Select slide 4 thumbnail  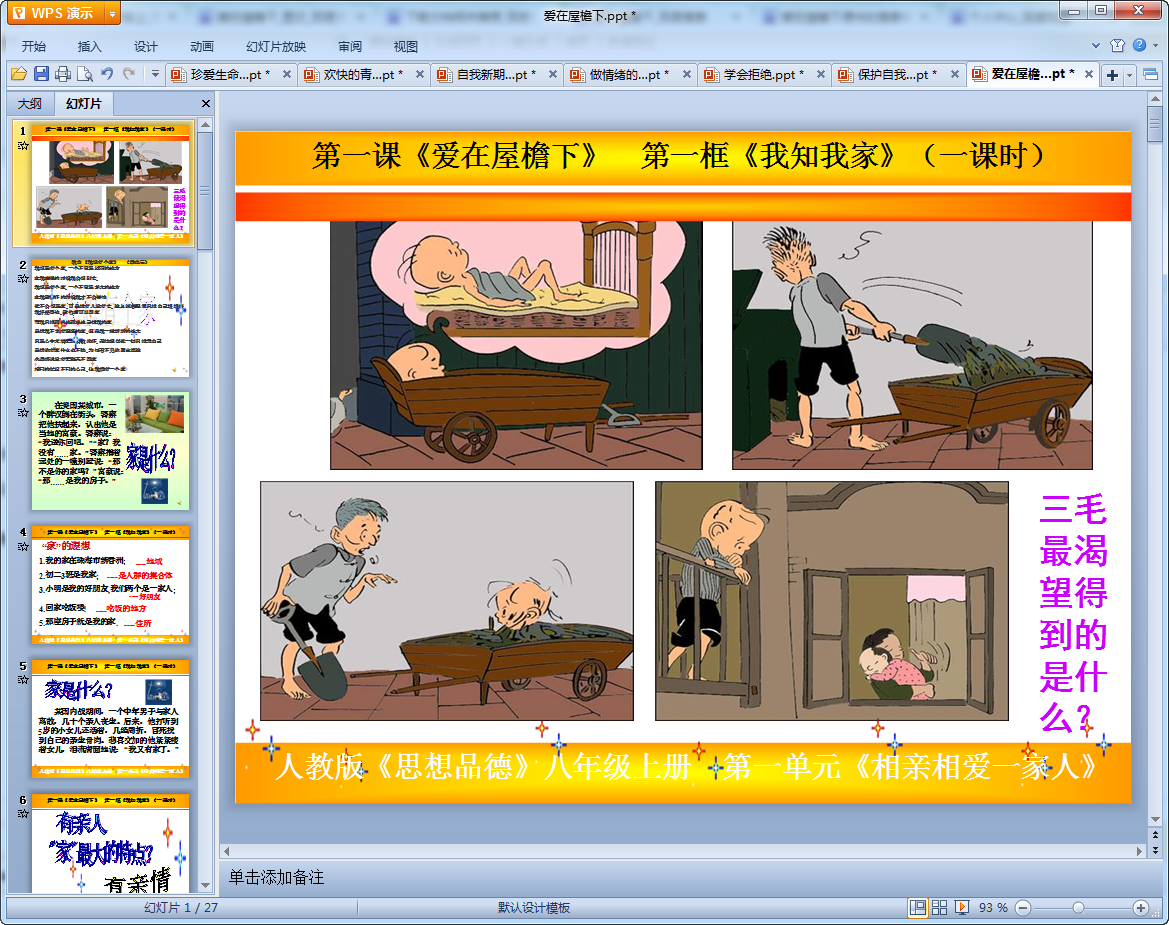coord(110,585)
